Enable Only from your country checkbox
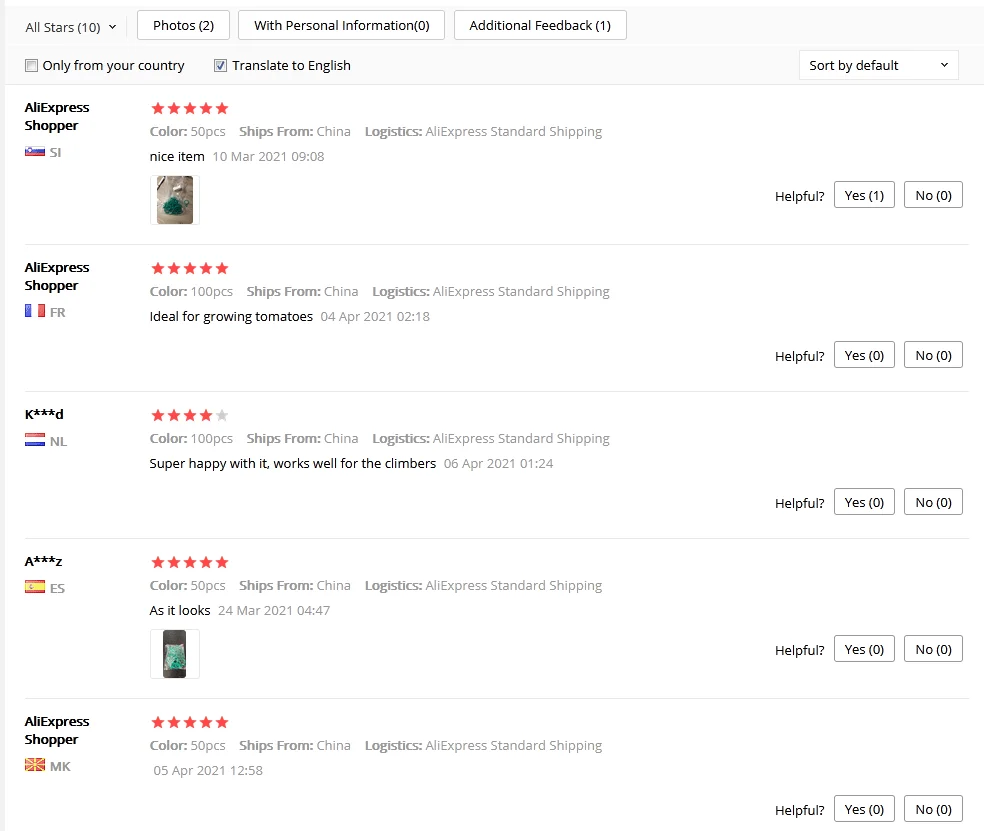The height and width of the screenshot is (831, 984). (x=31, y=66)
